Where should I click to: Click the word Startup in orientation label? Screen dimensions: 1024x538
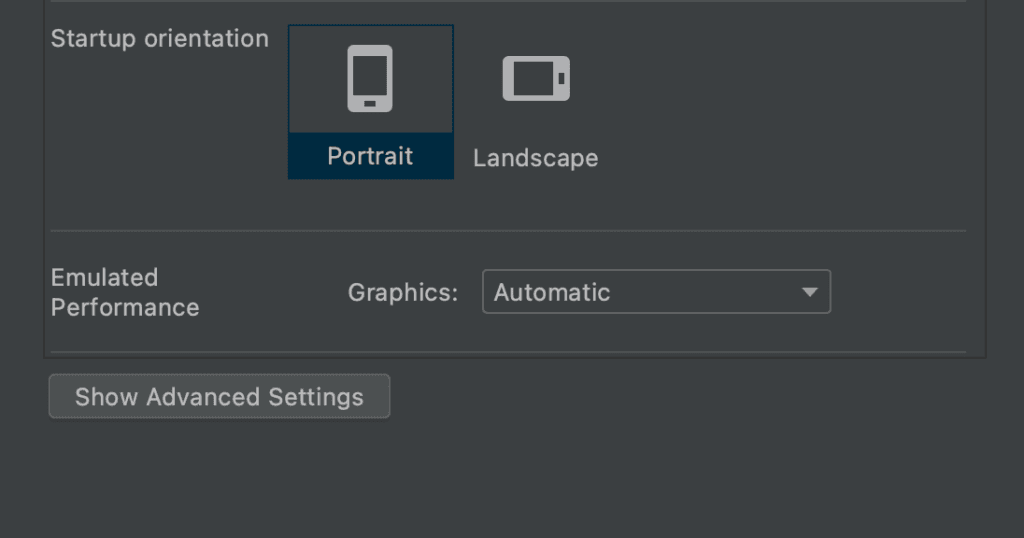coord(94,39)
